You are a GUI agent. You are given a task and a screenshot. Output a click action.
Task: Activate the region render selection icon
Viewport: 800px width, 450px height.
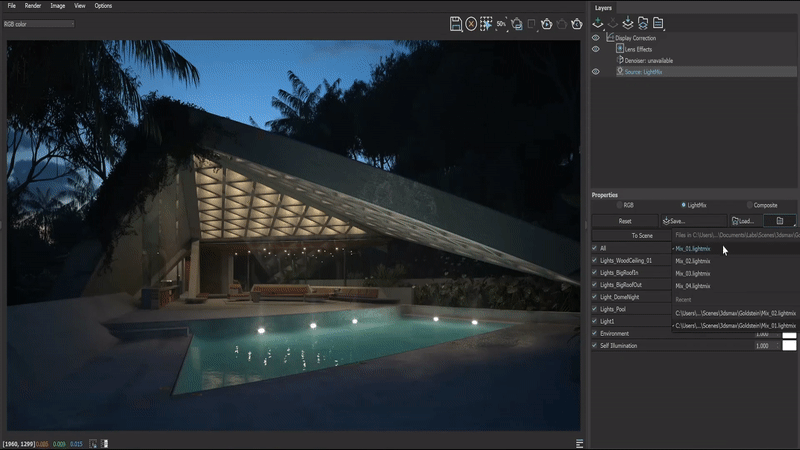(x=486, y=23)
